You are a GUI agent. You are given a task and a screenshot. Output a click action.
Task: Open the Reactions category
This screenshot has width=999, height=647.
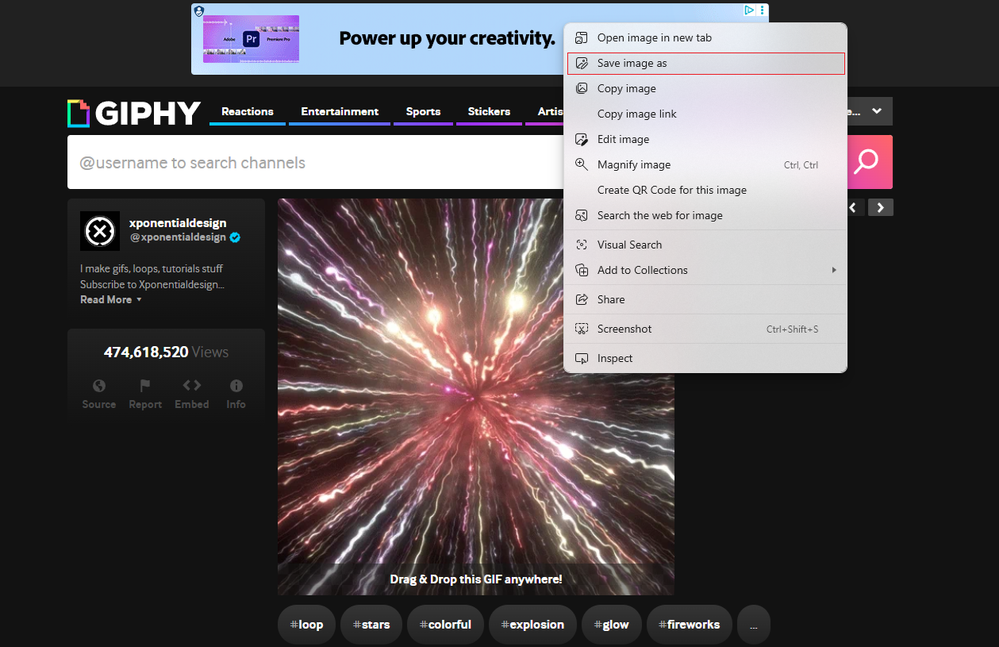click(247, 111)
